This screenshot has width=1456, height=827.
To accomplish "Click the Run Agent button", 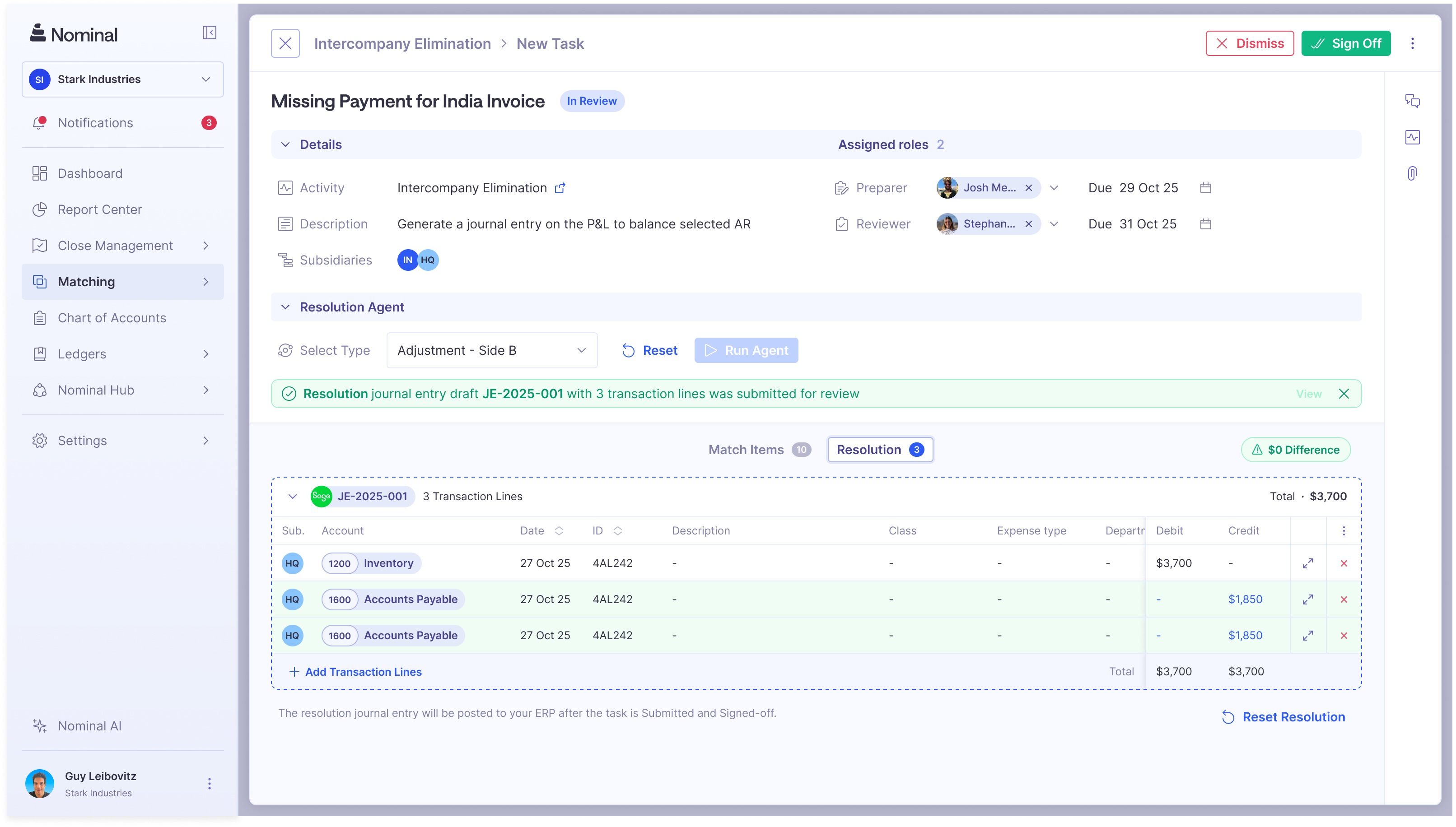I will [x=746, y=350].
